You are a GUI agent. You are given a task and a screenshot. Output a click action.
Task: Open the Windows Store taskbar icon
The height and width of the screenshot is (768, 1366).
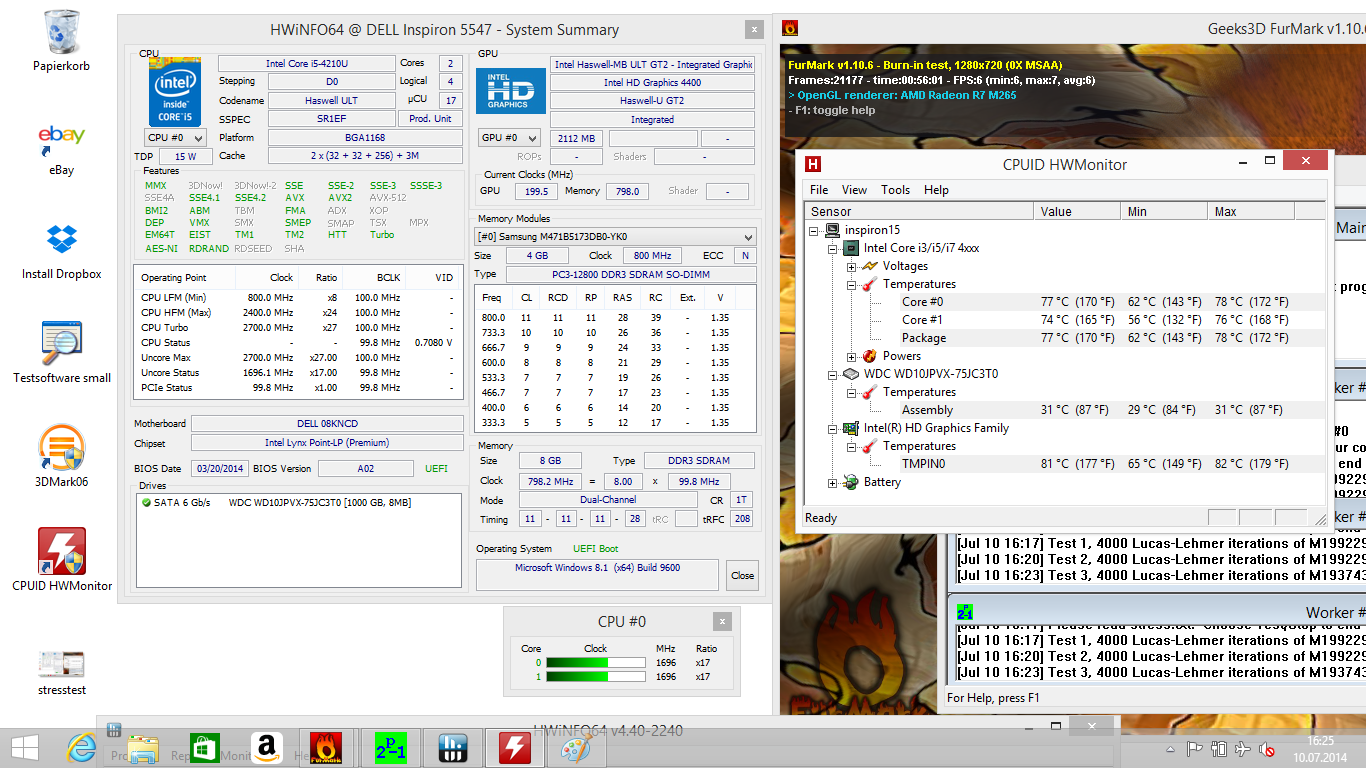coord(204,748)
